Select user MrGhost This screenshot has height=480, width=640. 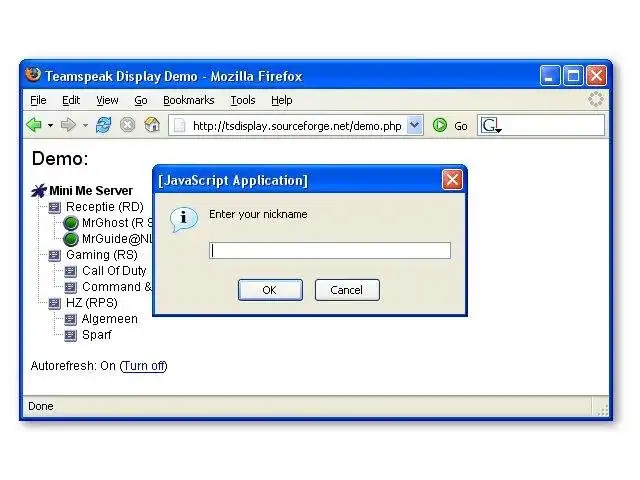(117, 223)
